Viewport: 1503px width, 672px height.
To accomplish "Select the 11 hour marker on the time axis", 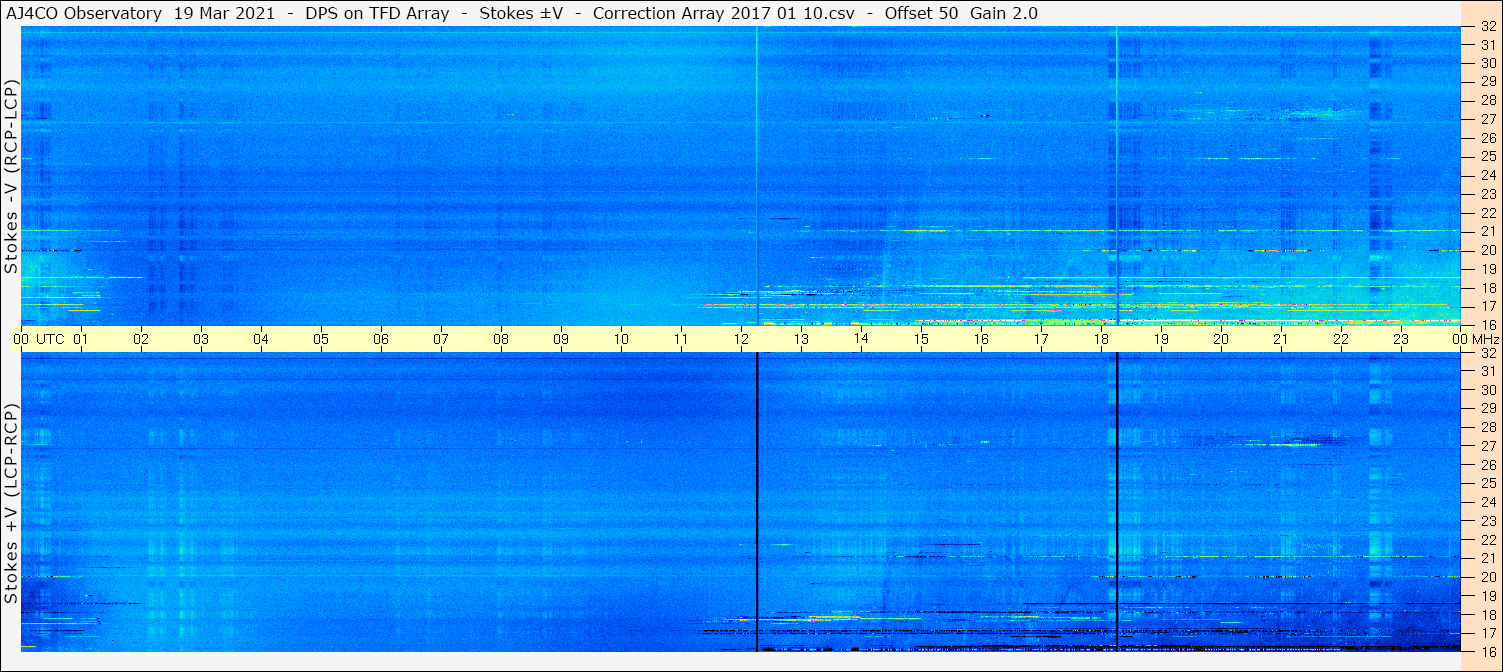I will click(x=681, y=340).
